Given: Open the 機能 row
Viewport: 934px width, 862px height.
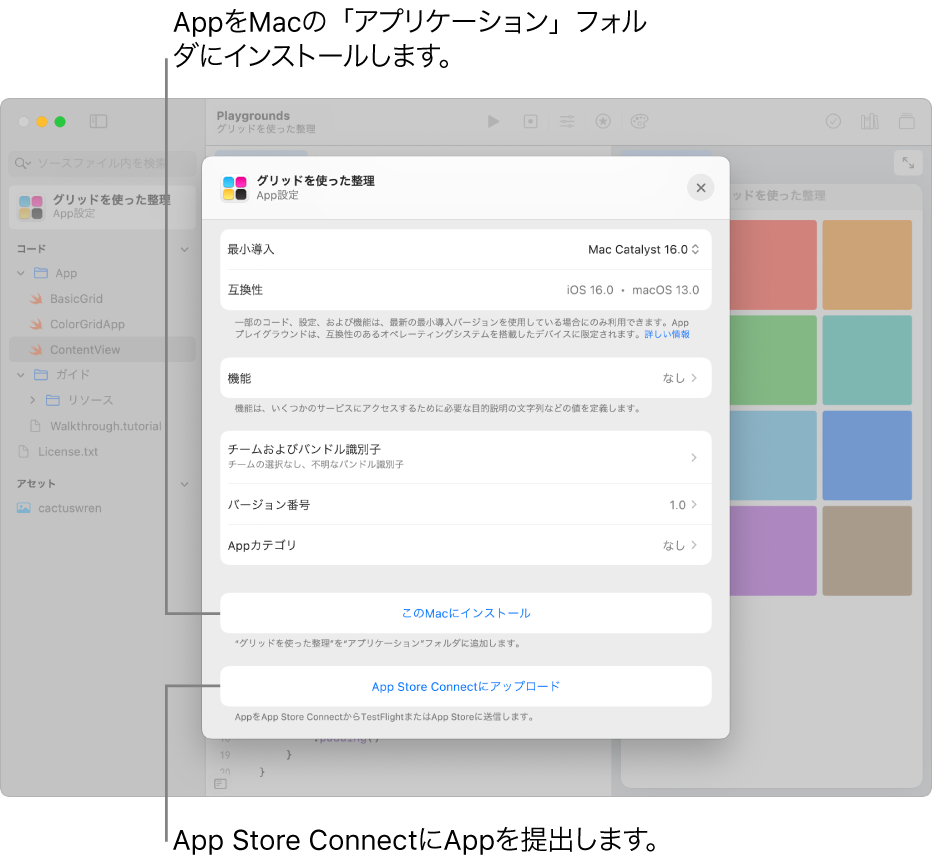Looking at the screenshot, I should click(466, 378).
